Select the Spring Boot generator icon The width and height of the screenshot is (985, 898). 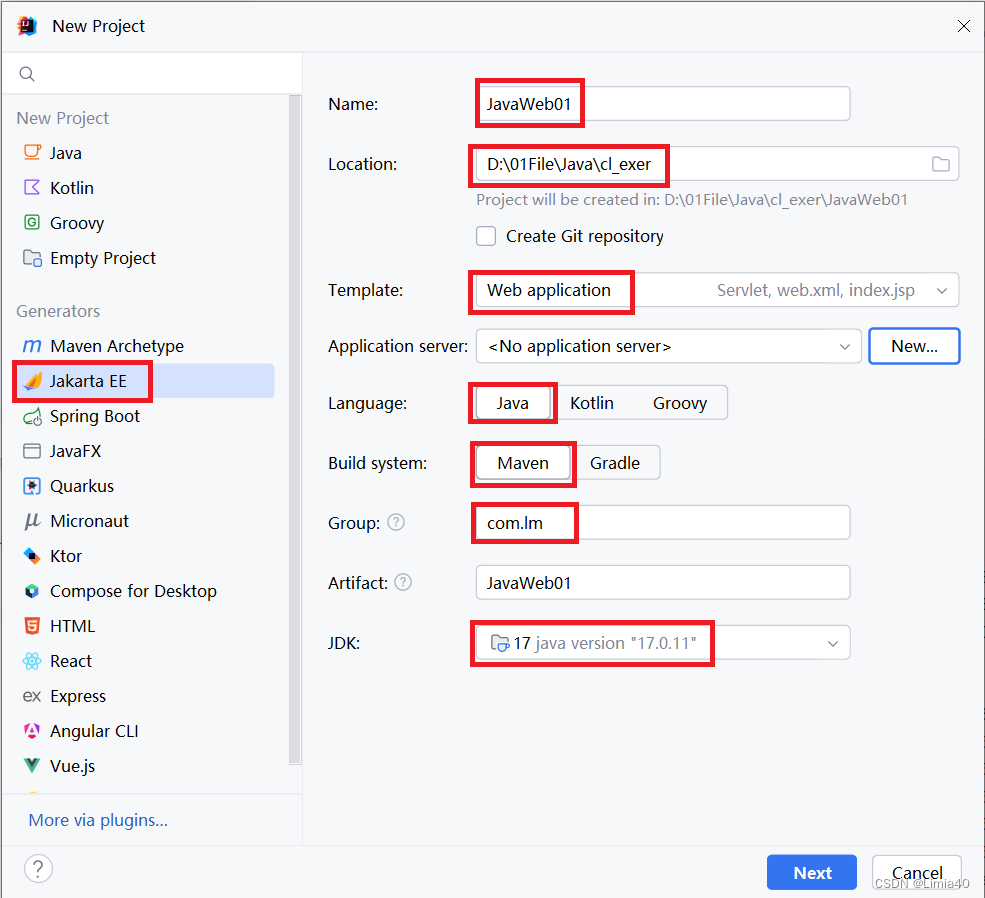32,416
